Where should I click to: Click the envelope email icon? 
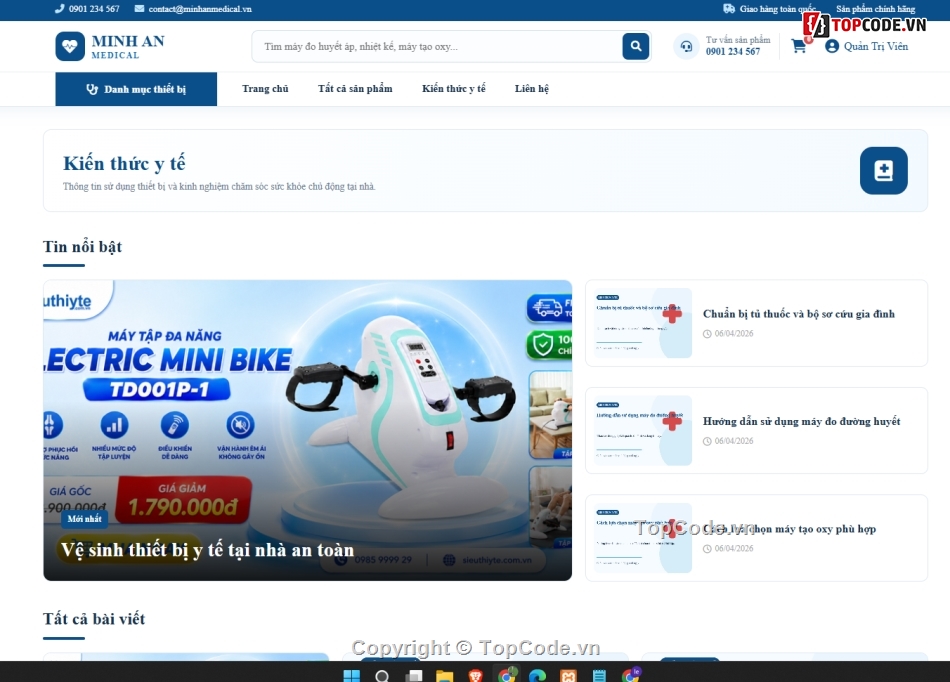[x=139, y=8]
